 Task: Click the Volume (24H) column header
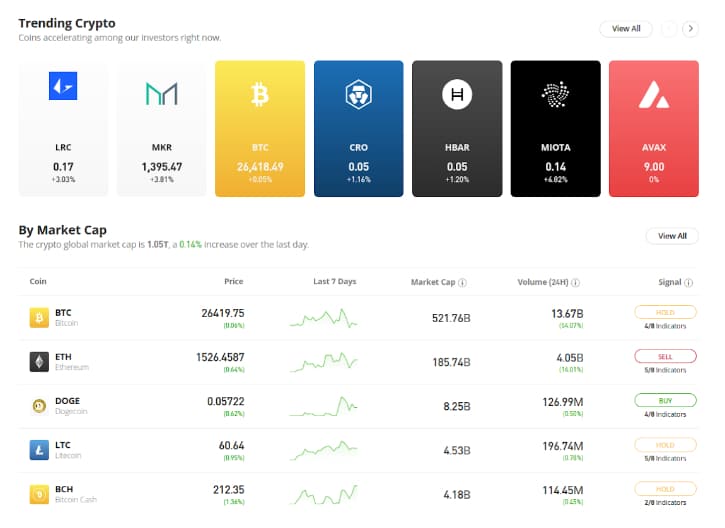pos(543,282)
